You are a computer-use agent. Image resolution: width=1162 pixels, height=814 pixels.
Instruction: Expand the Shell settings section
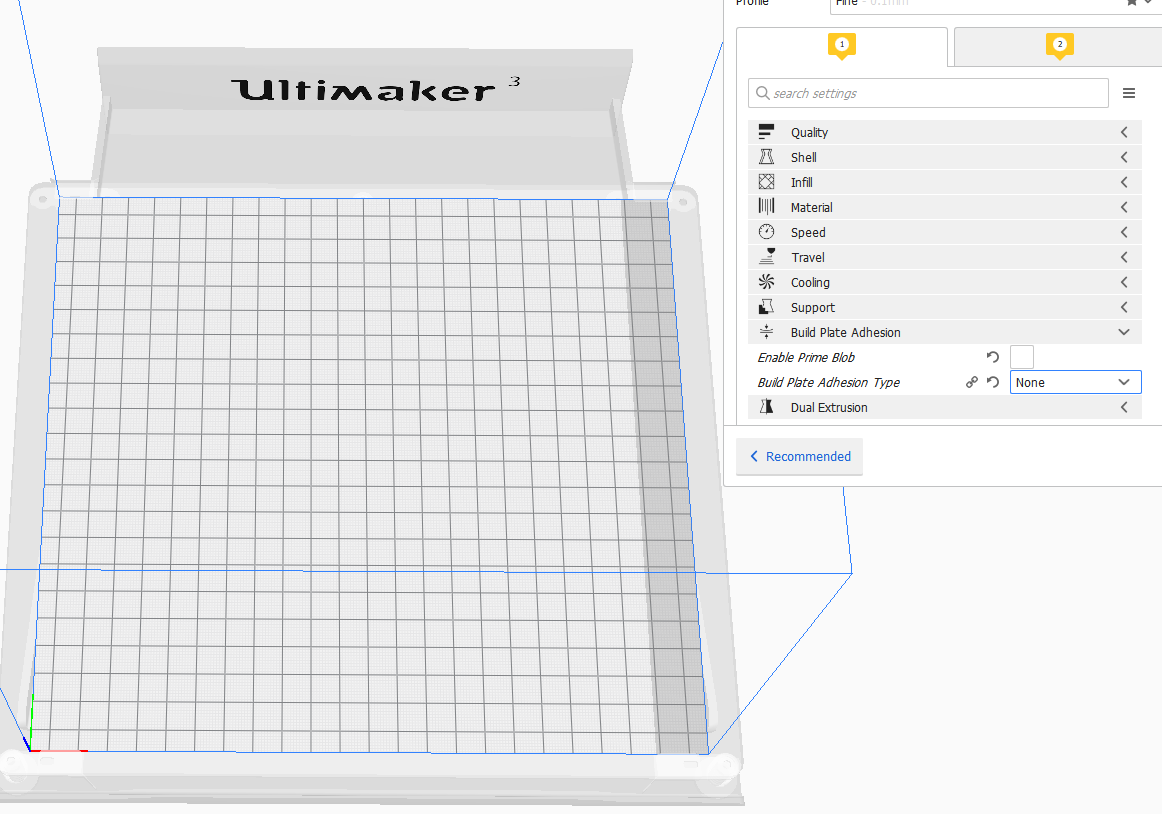click(944, 157)
